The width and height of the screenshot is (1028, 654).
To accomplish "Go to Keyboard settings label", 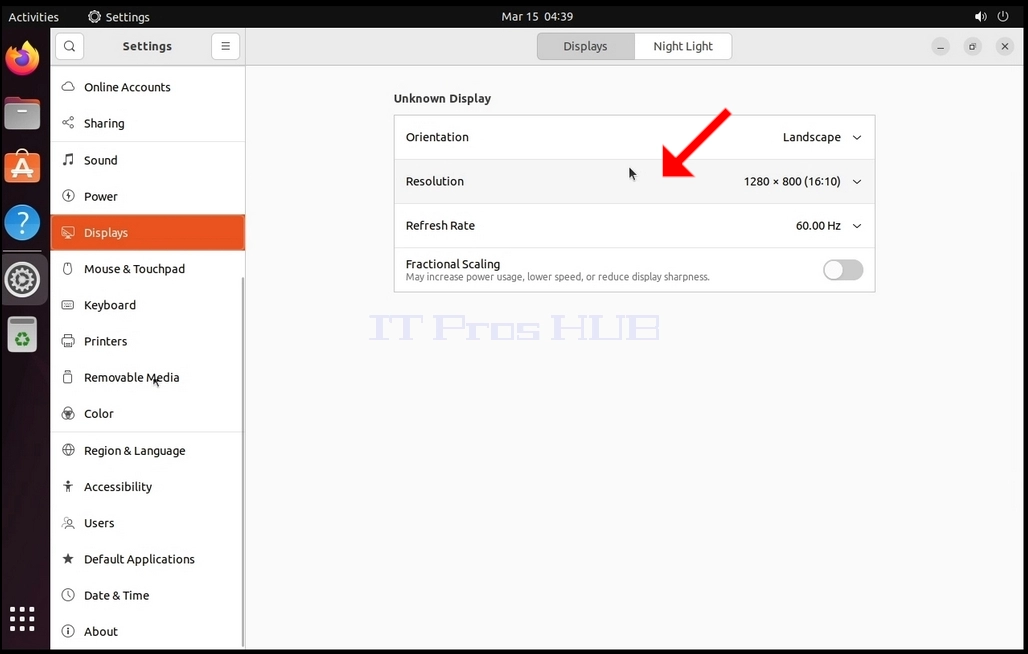I will pos(109,305).
